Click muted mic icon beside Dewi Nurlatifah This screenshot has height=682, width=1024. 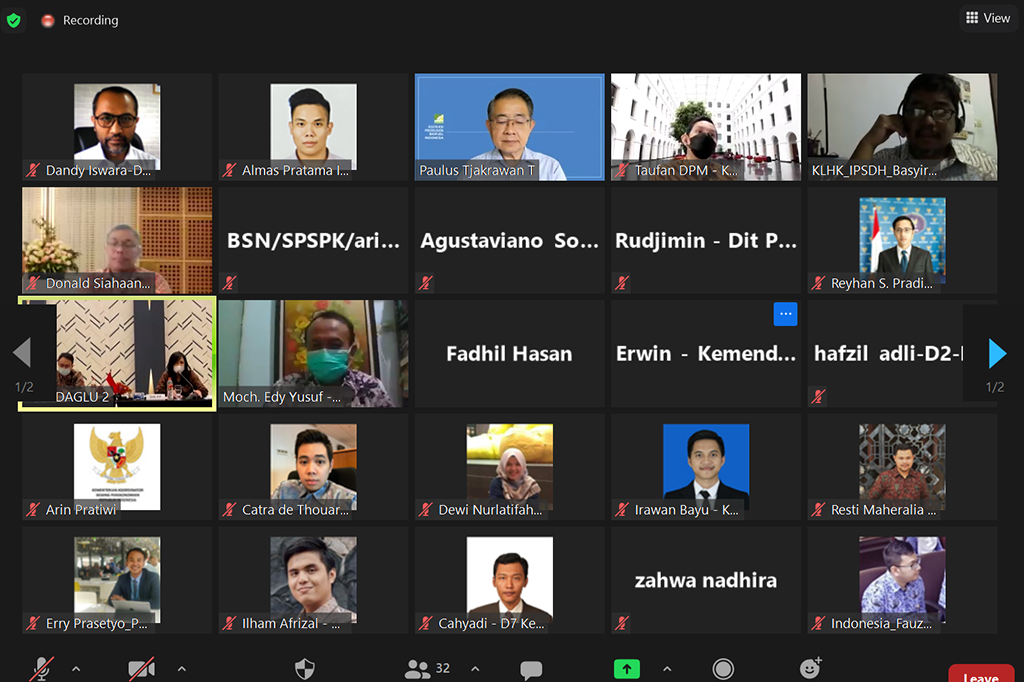(x=426, y=510)
